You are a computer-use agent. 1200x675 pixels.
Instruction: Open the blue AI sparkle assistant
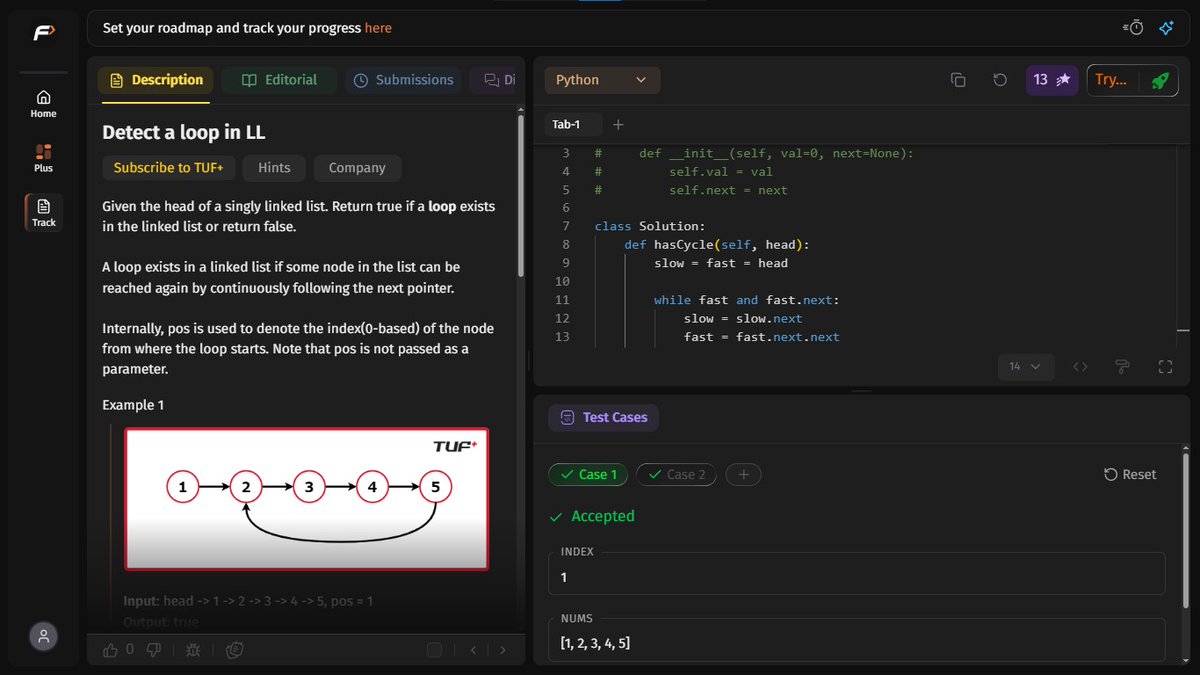coord(1166,28)
